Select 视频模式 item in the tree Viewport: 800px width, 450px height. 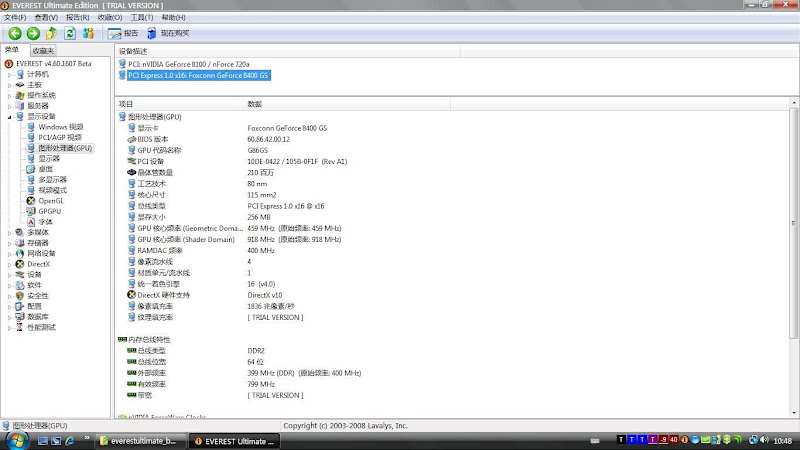[53, 190]
